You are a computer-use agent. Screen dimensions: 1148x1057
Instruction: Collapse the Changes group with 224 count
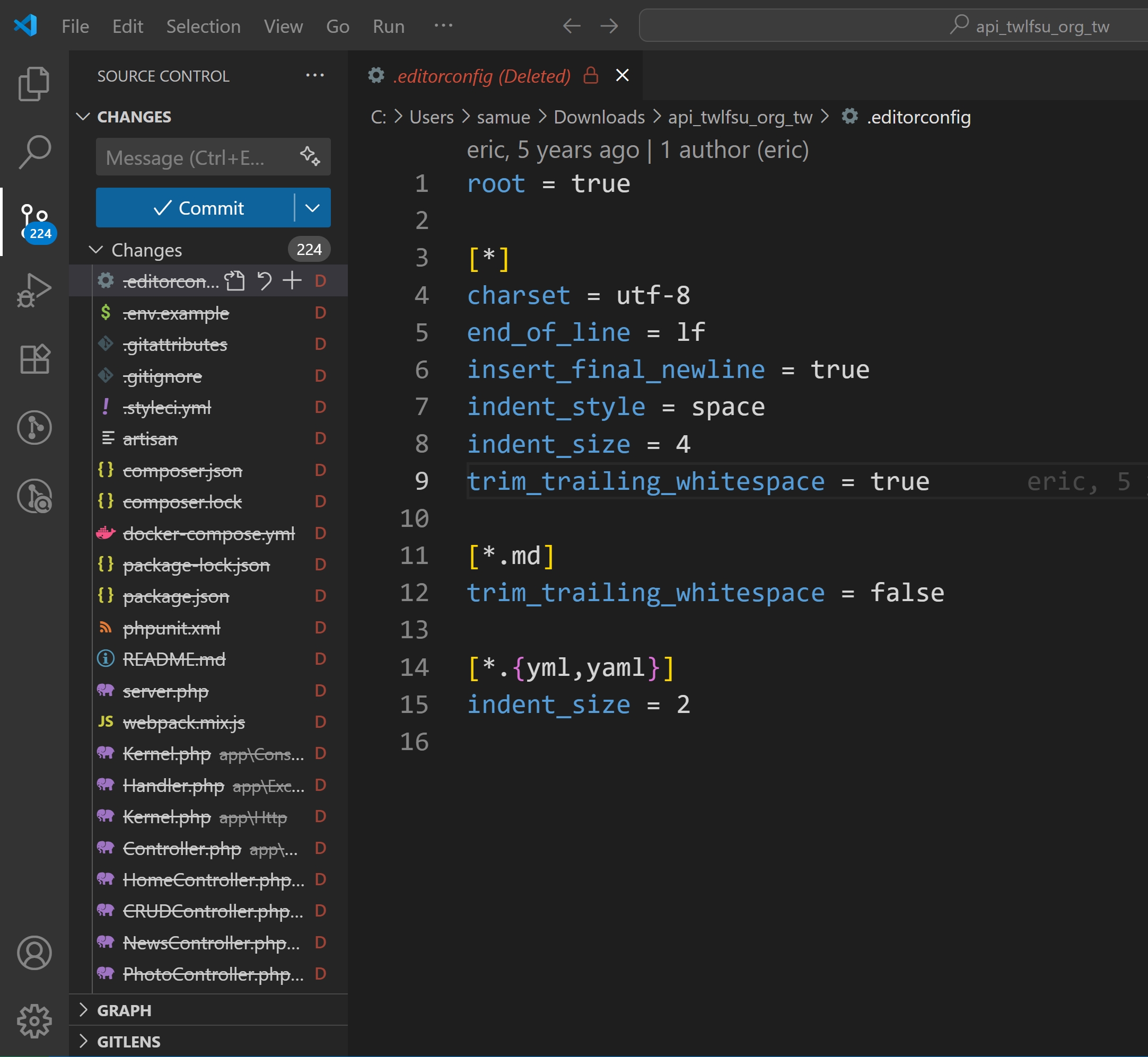(x=96, y=250)
